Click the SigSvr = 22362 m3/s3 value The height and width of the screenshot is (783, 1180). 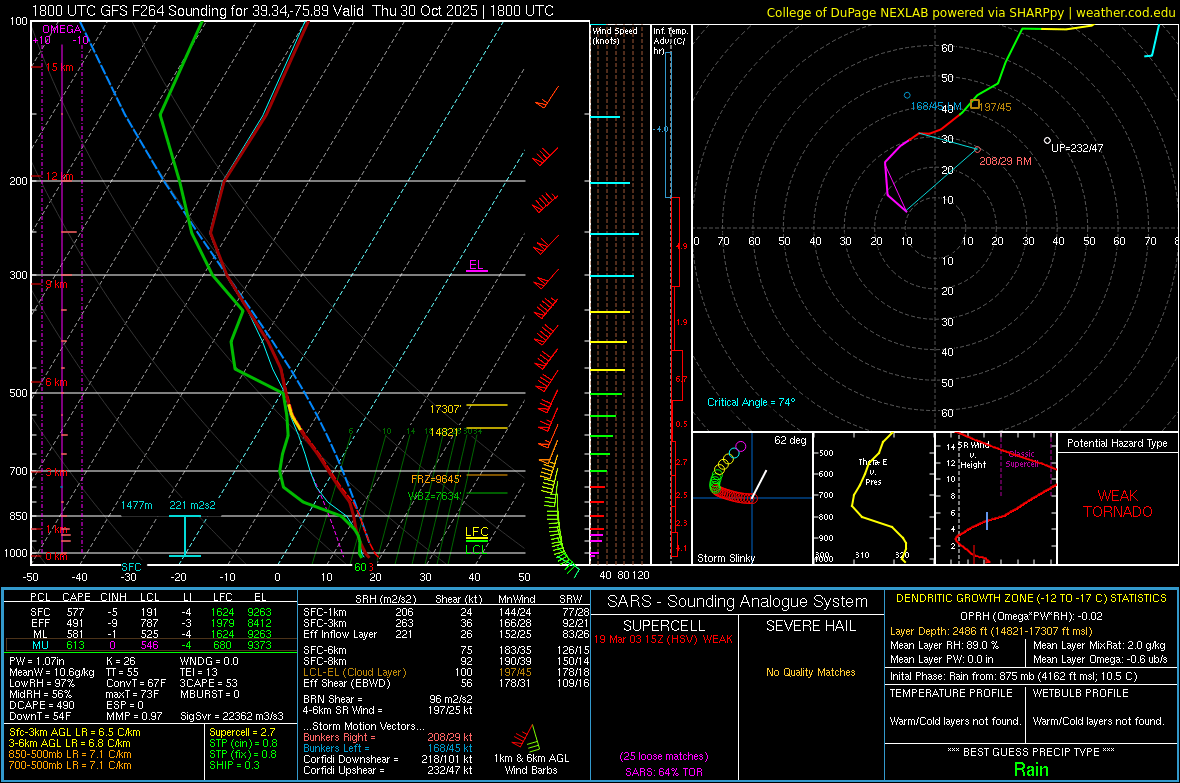(232, 716)
